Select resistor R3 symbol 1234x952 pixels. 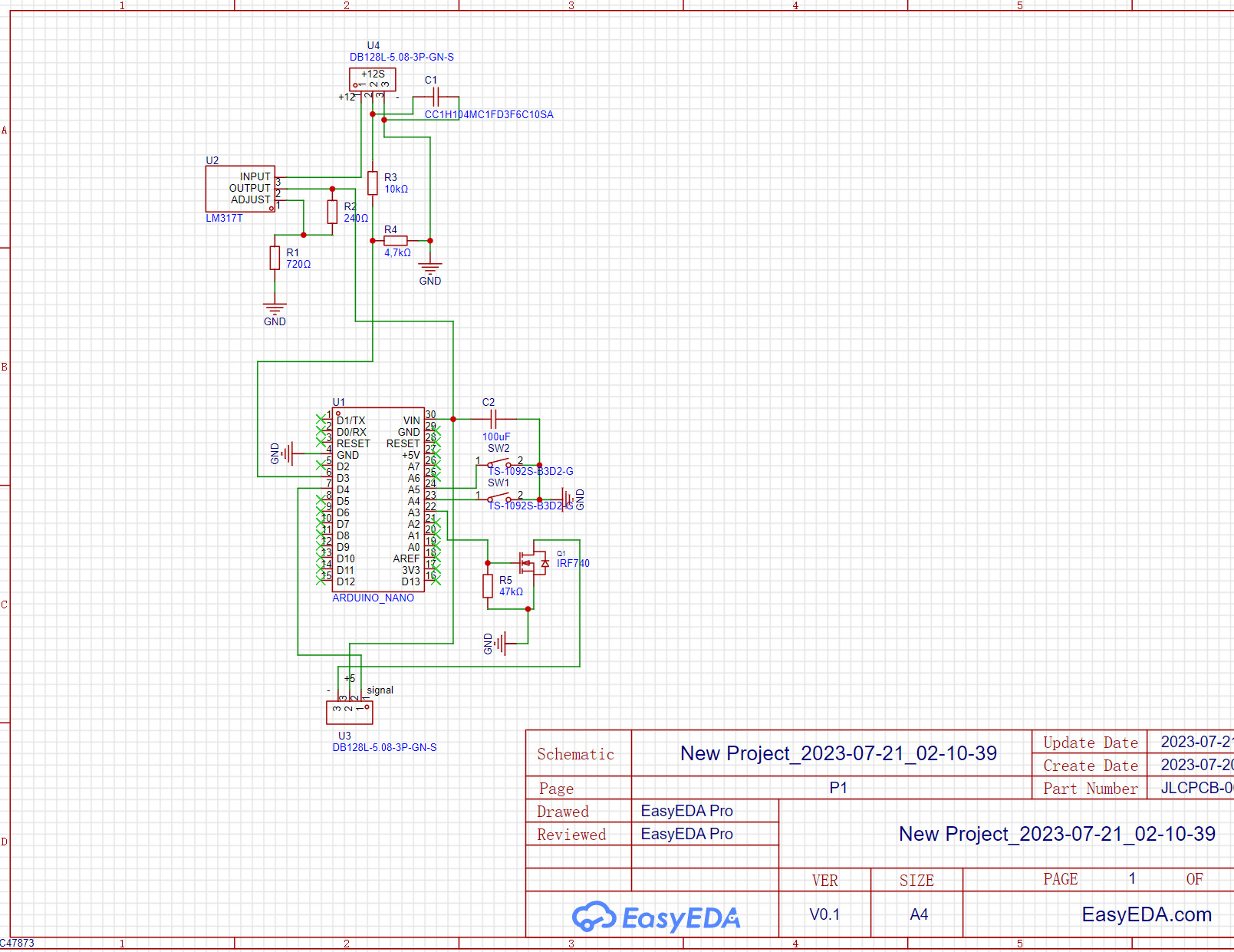tap(373, 183)
